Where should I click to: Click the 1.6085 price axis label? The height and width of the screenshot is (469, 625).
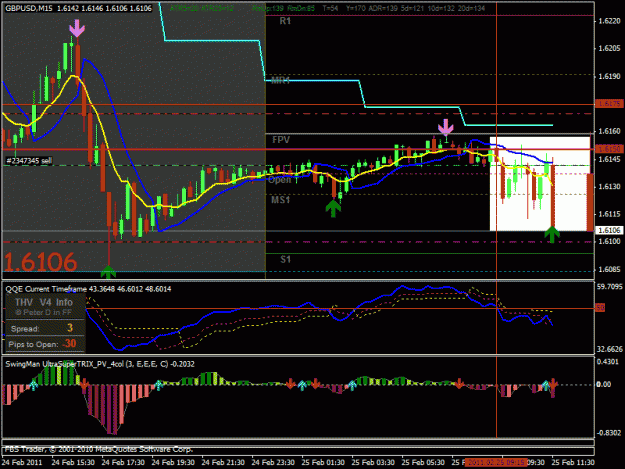tap(609, 269)
